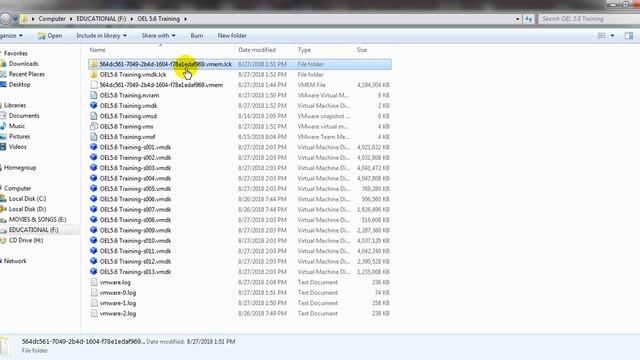Open Videos library
This screenshot has height=360, width=640.
[x=18, y=147]
